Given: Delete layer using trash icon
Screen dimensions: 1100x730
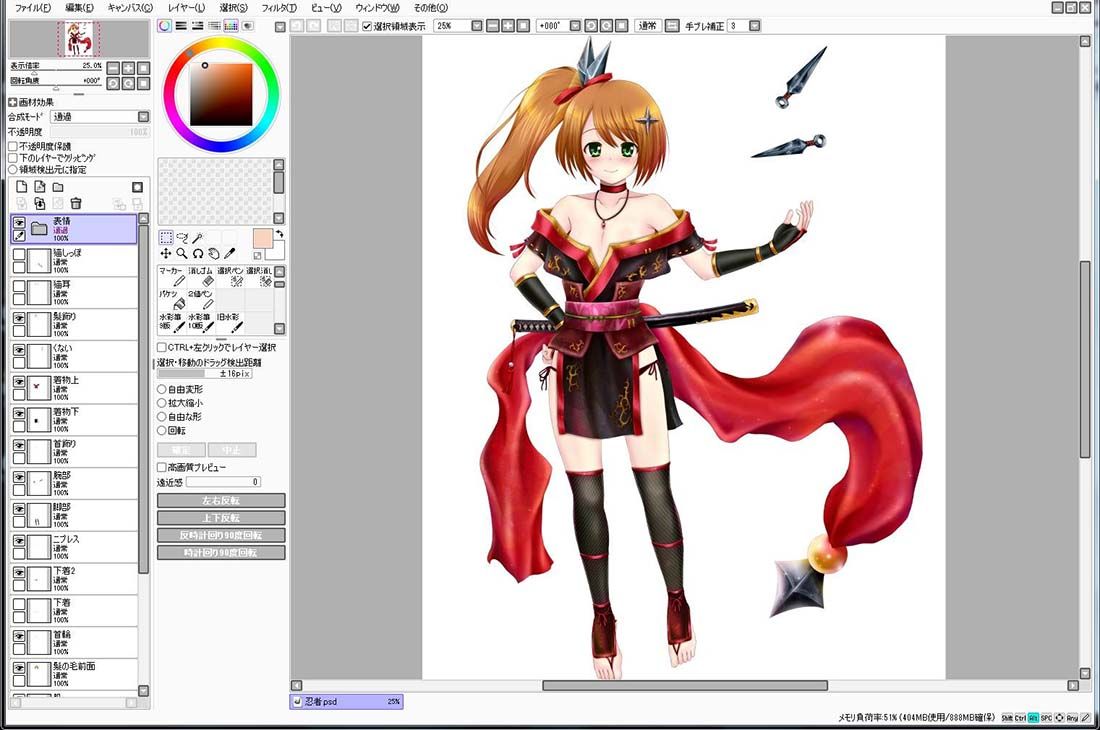Looking at the screenshot, I should click(x=76, y=203).
